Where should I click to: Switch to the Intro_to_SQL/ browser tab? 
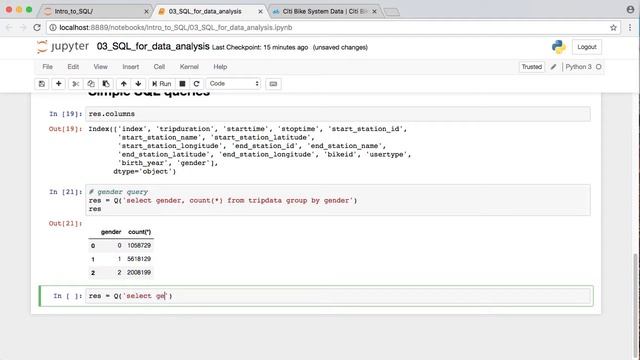click(x=96, y=11)
